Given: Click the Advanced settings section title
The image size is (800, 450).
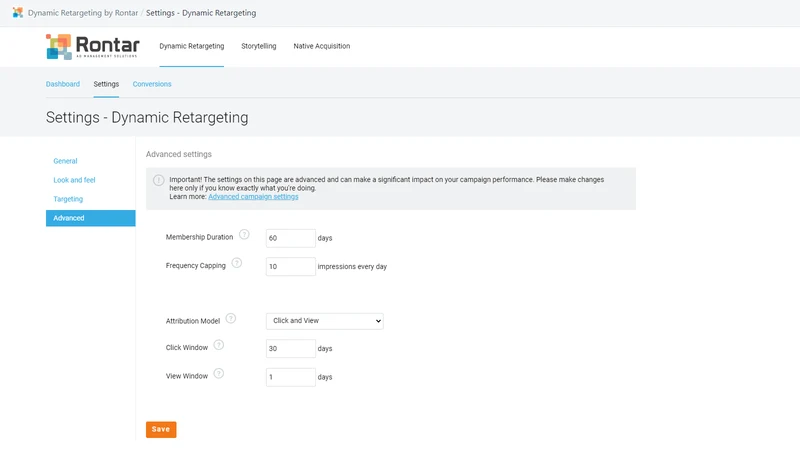Looking at the screenshot, I should 179,154.
